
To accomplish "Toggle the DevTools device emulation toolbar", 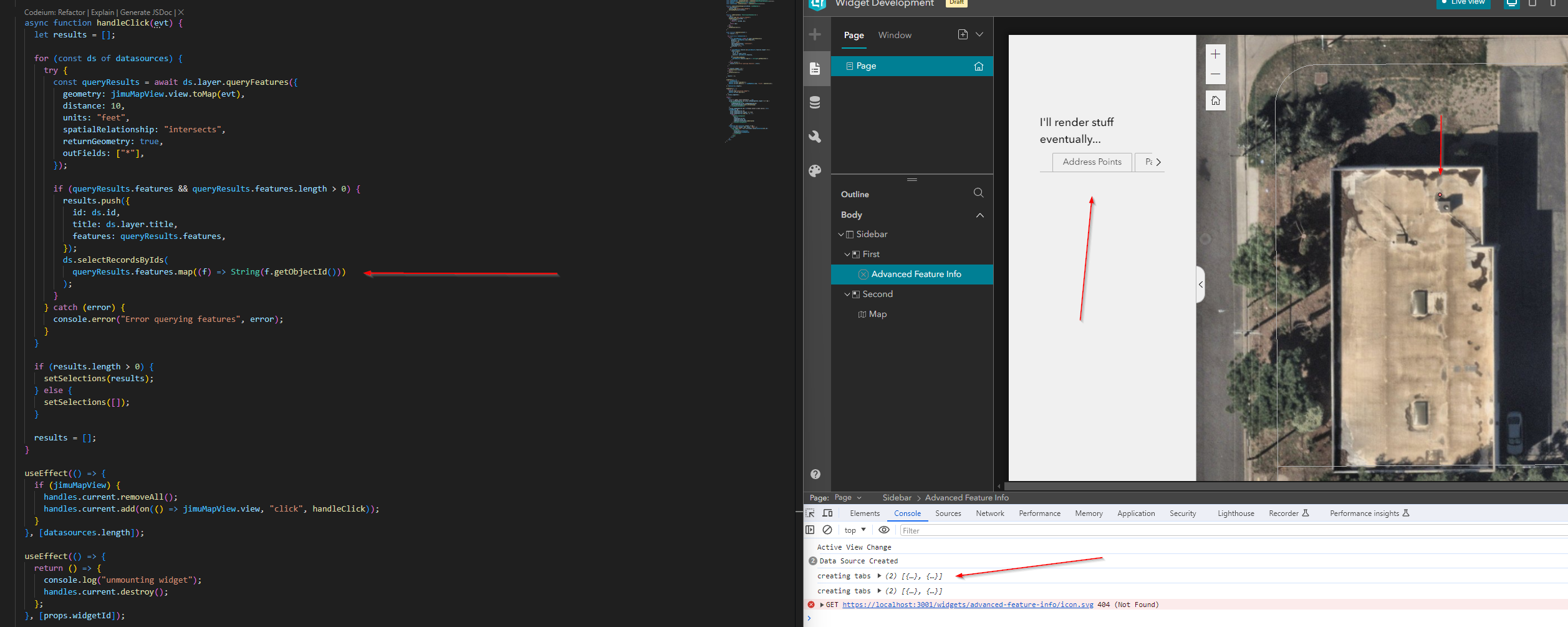I will coord(827,513).
